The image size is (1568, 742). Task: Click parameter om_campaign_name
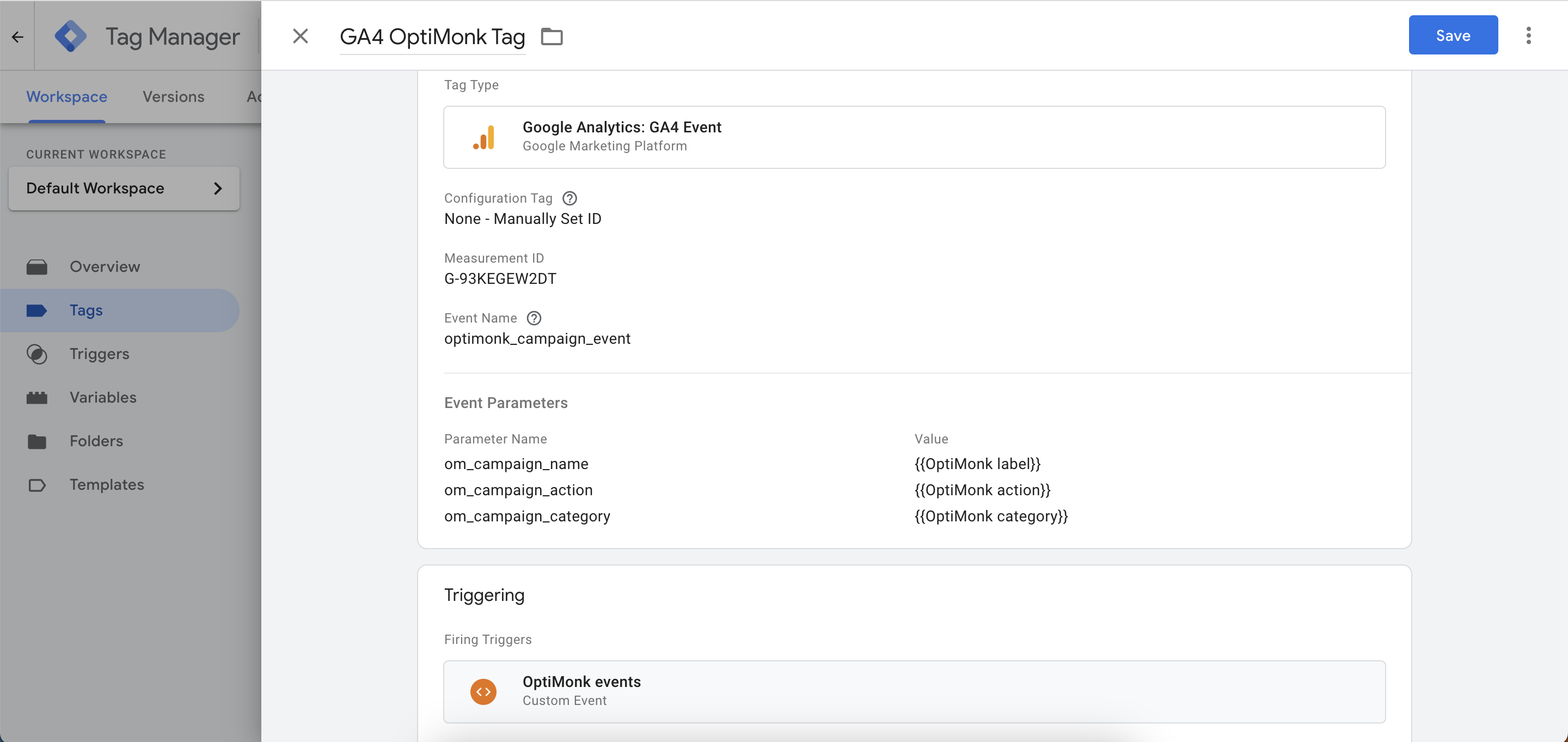(x=516, y=464)
